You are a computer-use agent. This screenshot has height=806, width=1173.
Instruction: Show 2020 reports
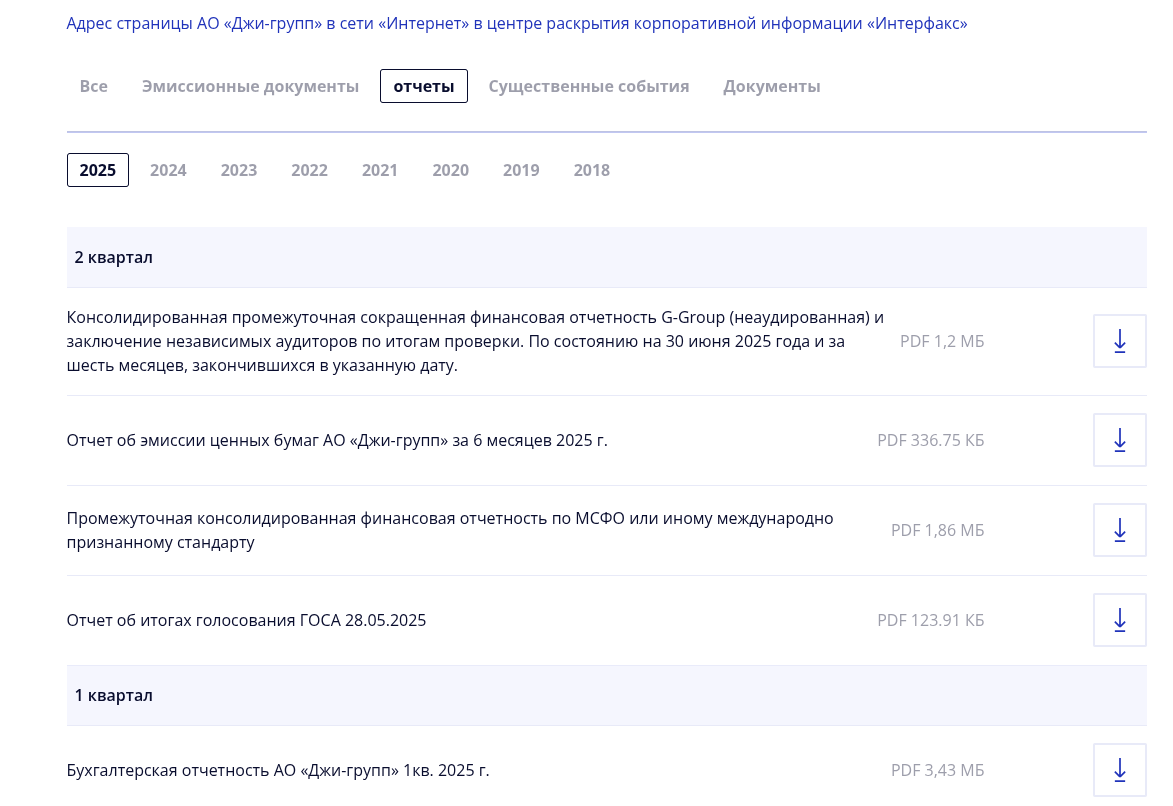[450, 170]
